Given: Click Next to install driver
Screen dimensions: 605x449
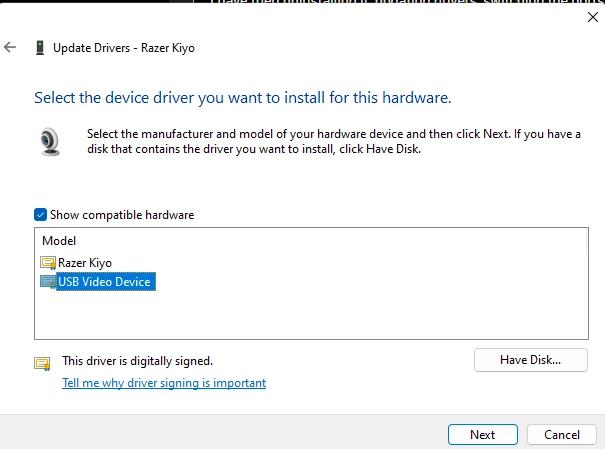Looking at the screenshot, I should pyautogui.click(x=483, y=435).
